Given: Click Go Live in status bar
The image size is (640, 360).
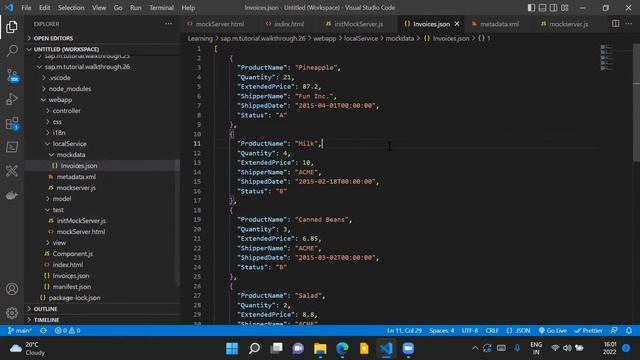Looking at the screenshot, I should point(552,330).
